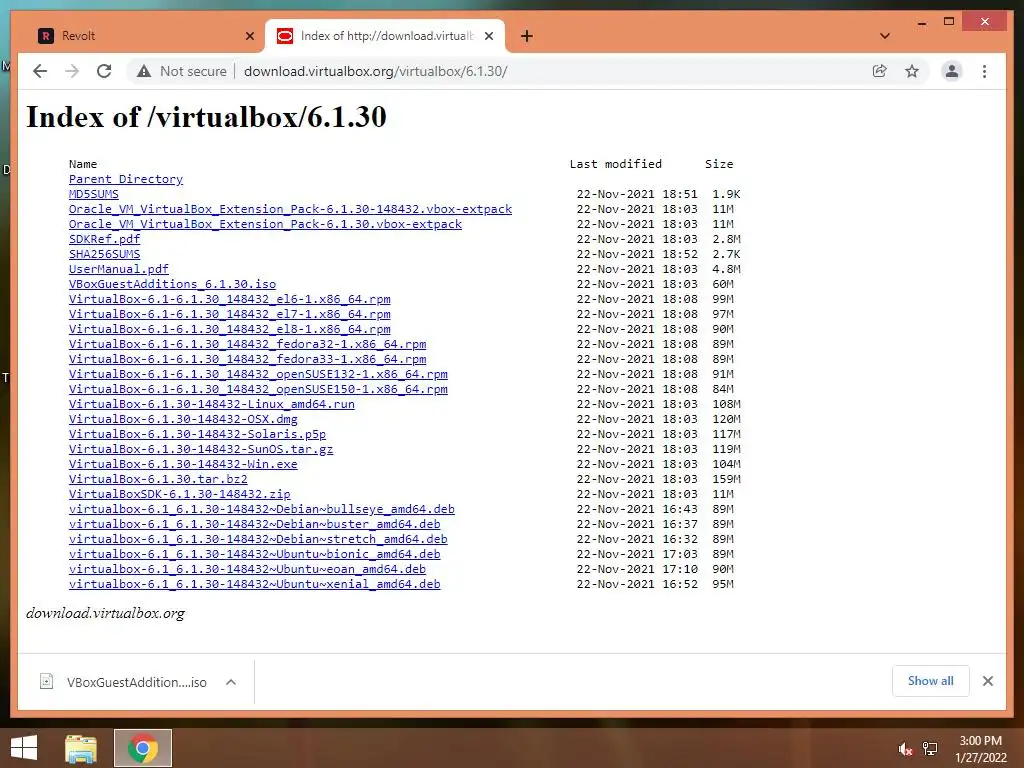Open Chrome's three-dot menu
Viewport: 1024px width, 768px height.
point(984,71)
